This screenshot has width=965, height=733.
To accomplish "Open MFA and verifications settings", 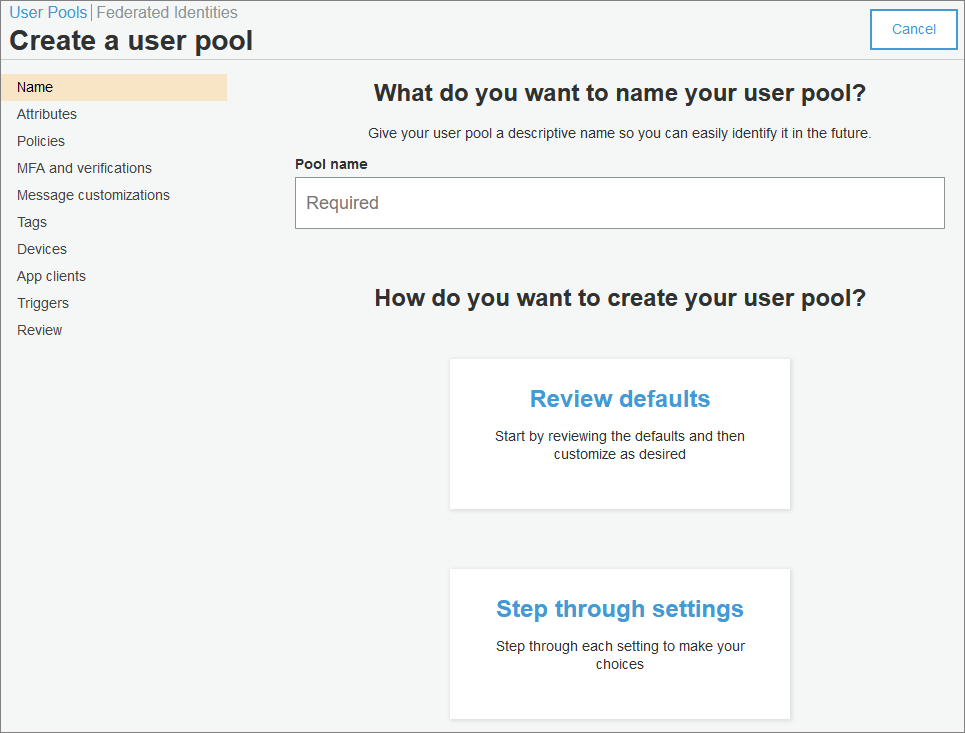I will pos(84,168).
